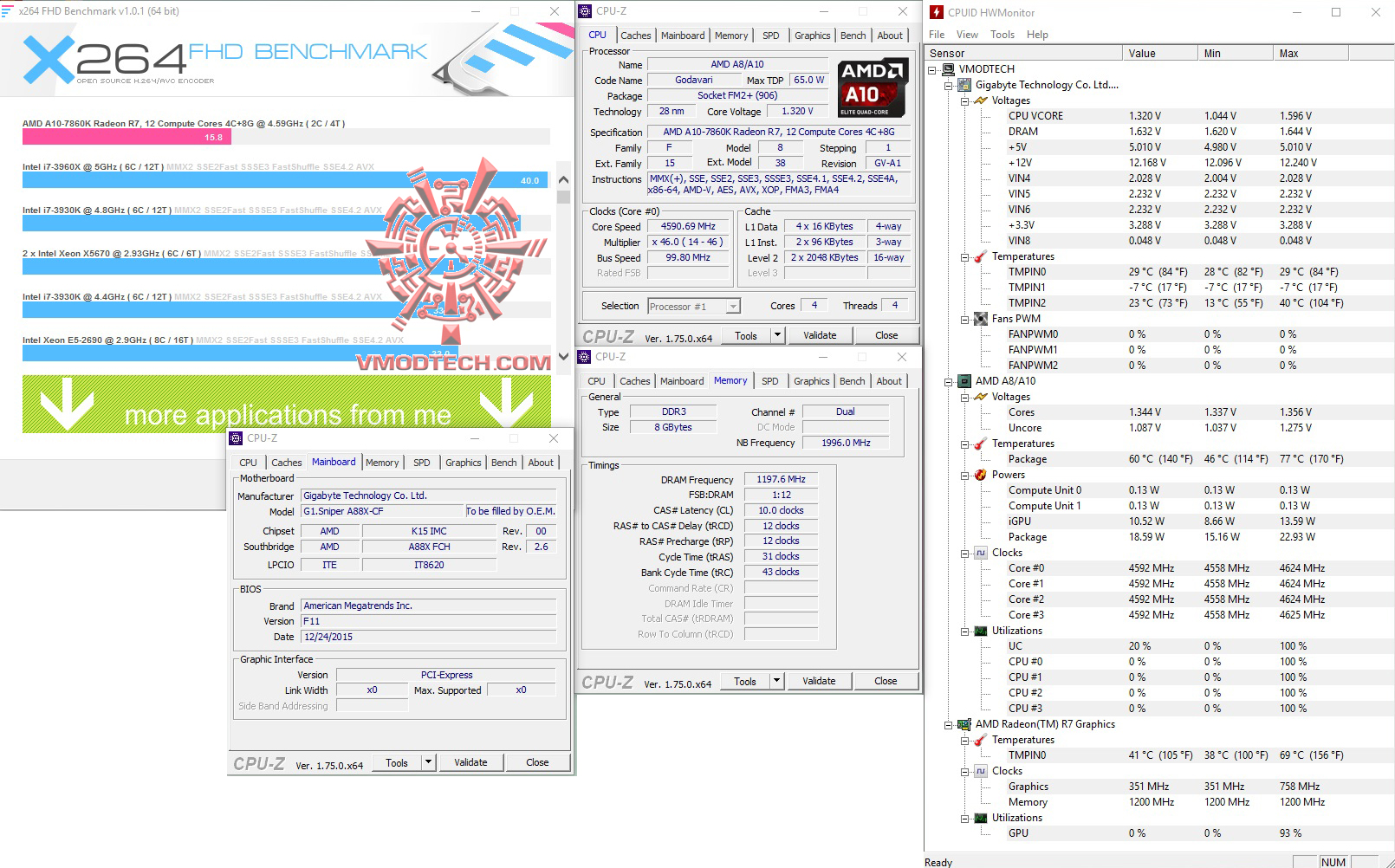The height and width of the screenshot is (868, 1395).
Task: Click the Sensor column header
Action: pyautogui.click(x=1023, y=53)
